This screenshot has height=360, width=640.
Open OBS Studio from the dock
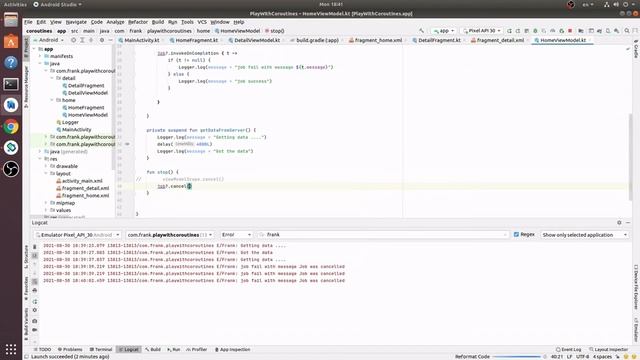11,169
